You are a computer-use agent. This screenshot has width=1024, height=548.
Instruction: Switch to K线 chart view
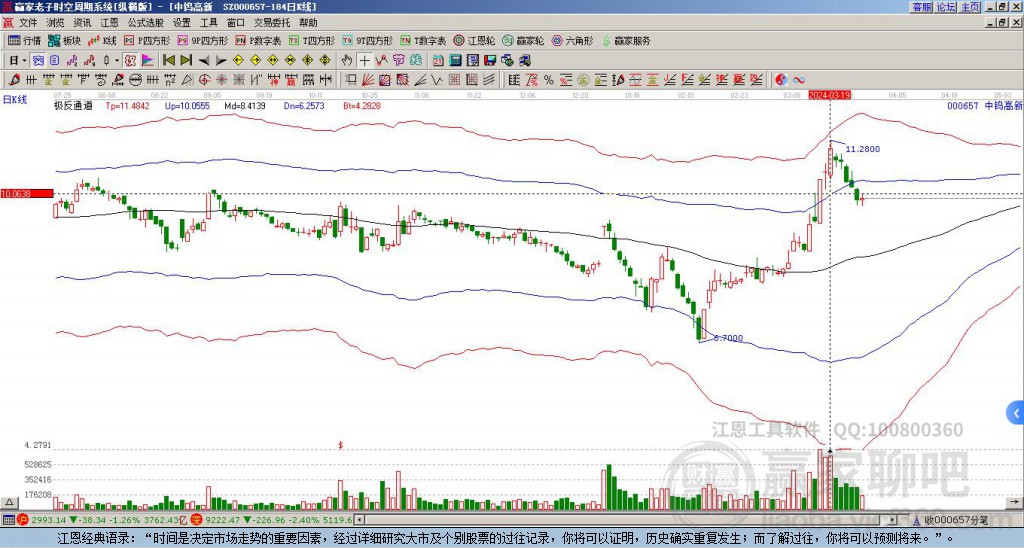point(102,40)
